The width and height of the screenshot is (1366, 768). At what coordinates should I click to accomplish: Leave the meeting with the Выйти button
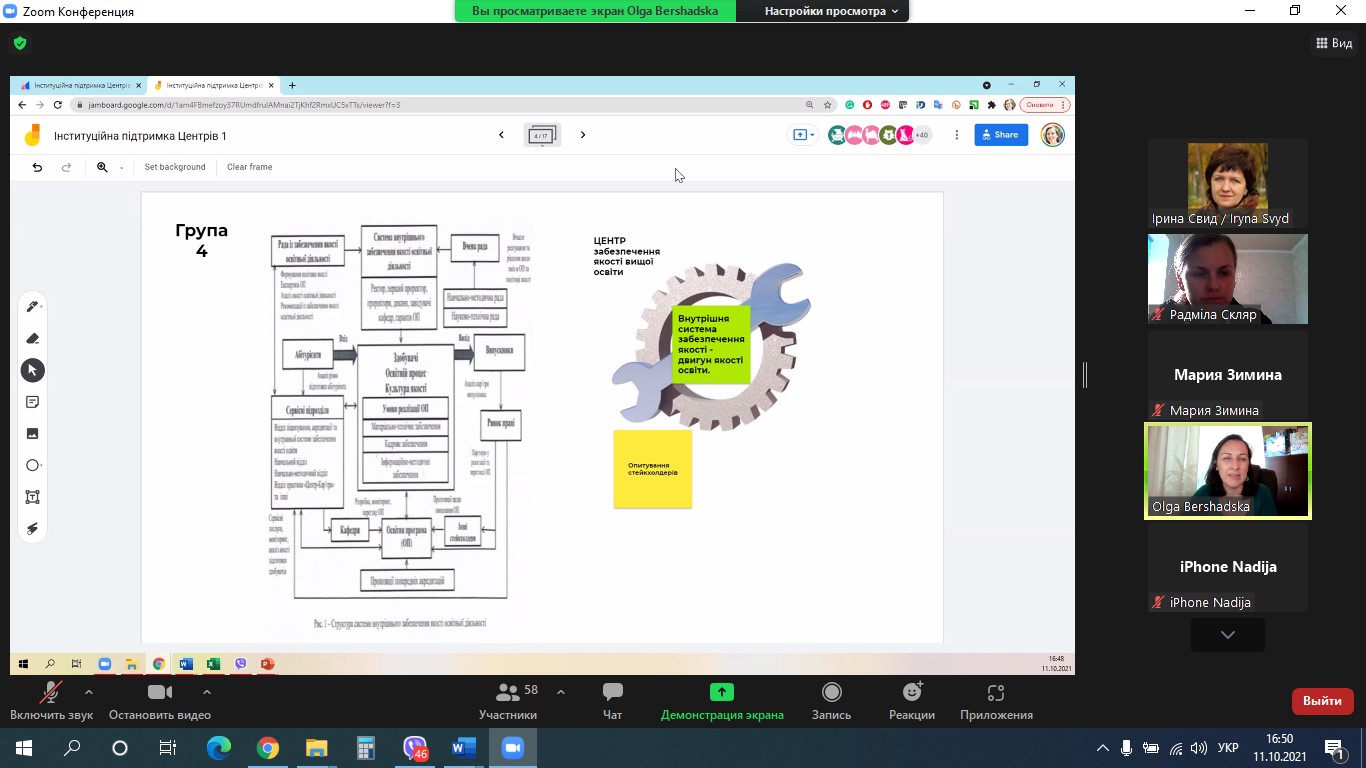point(1322,701)
